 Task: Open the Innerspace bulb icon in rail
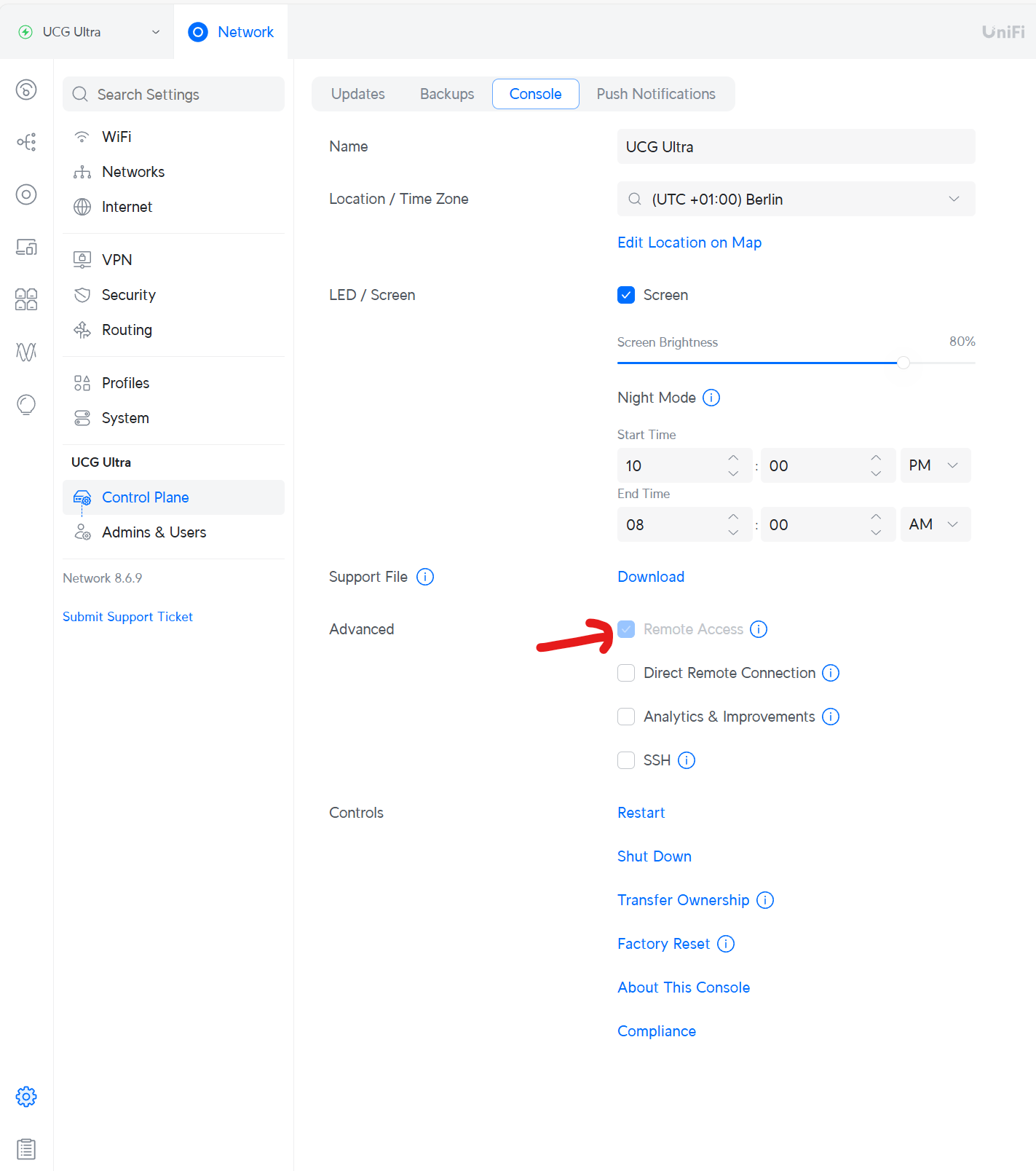(x=26, y=404)
